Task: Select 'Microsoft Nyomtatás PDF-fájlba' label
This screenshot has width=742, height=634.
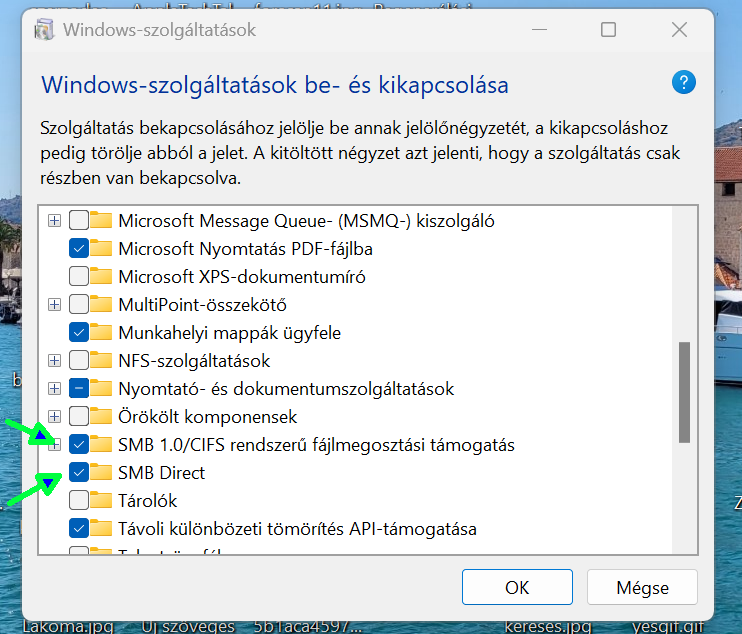Action: pyautogui.click(x=246, y=249)
